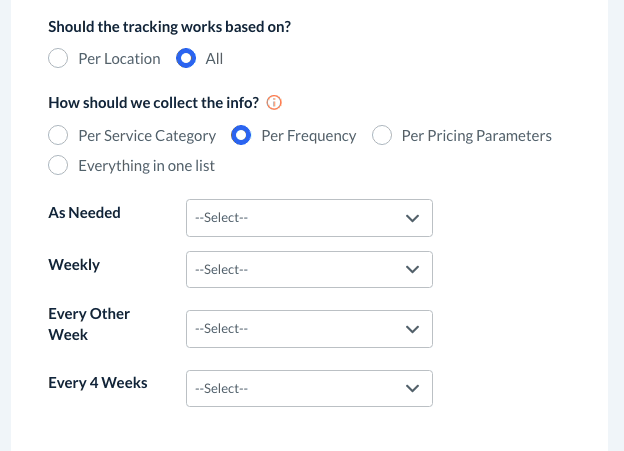Click the Per Pricing Parameters label text
Screen dimensions: 624x451
click(x=476, y=135)
